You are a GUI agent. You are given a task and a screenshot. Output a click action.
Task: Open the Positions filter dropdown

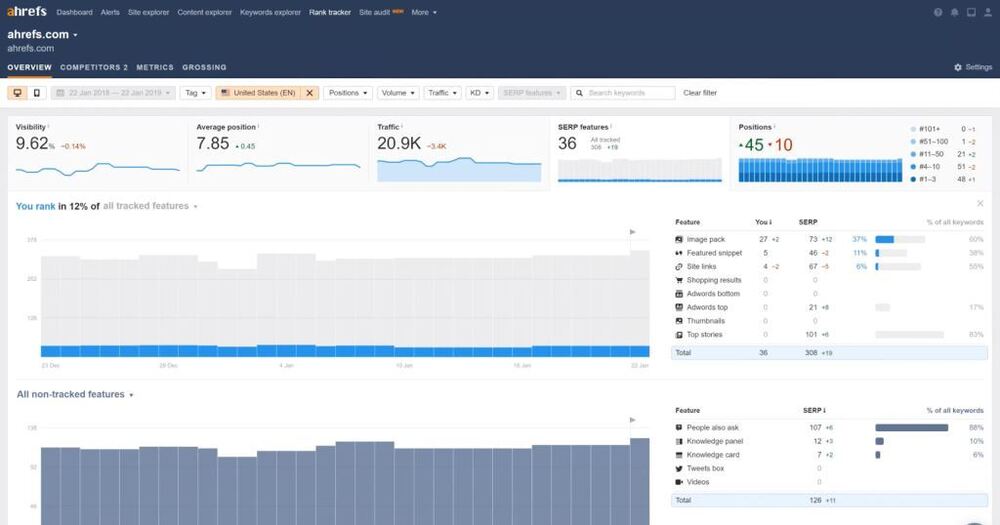pos(348,93)
